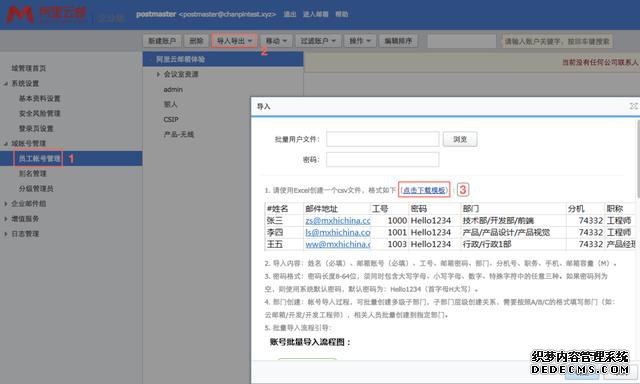Collapse the 系统设置 sidebar group arrow
This screenshot has height=384, width=640.
(x=6, y=84)
